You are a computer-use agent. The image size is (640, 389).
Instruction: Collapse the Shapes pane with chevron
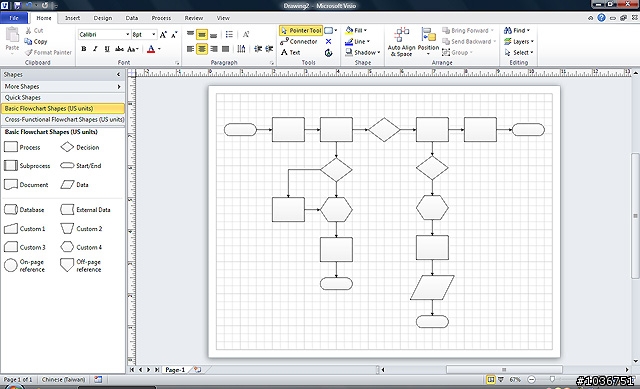tap(118, 75)
